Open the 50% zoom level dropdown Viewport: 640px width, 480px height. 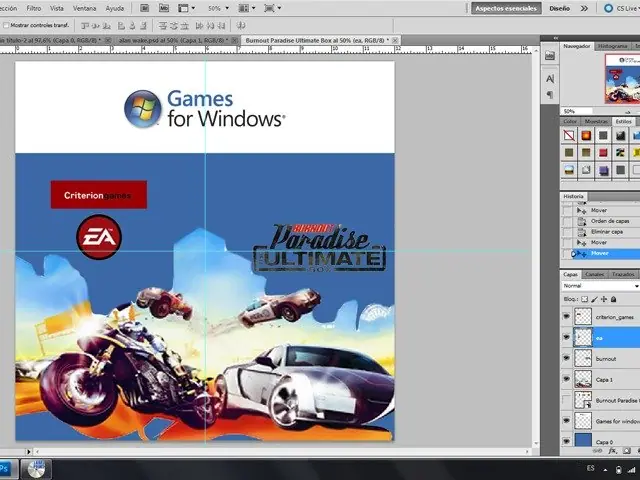point(218,8)
